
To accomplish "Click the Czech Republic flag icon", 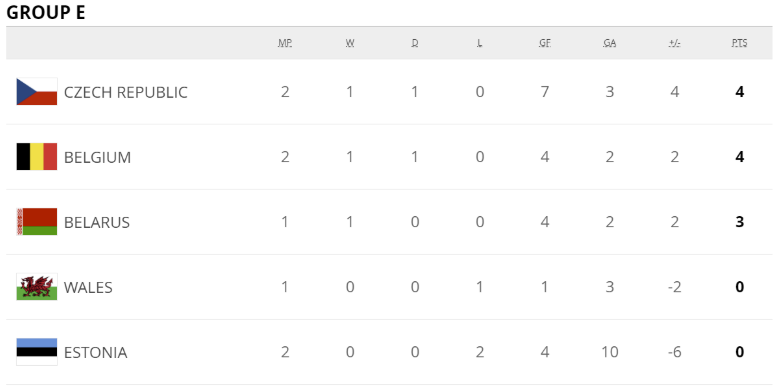I will pyautogui.click(x=37, y=92).
